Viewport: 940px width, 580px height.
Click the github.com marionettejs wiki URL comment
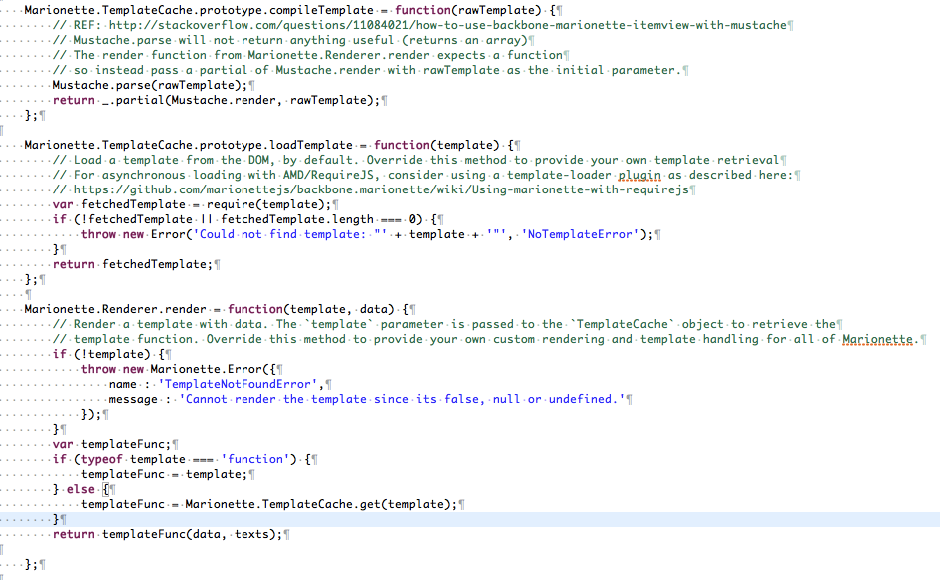click(x=381, y=190)
